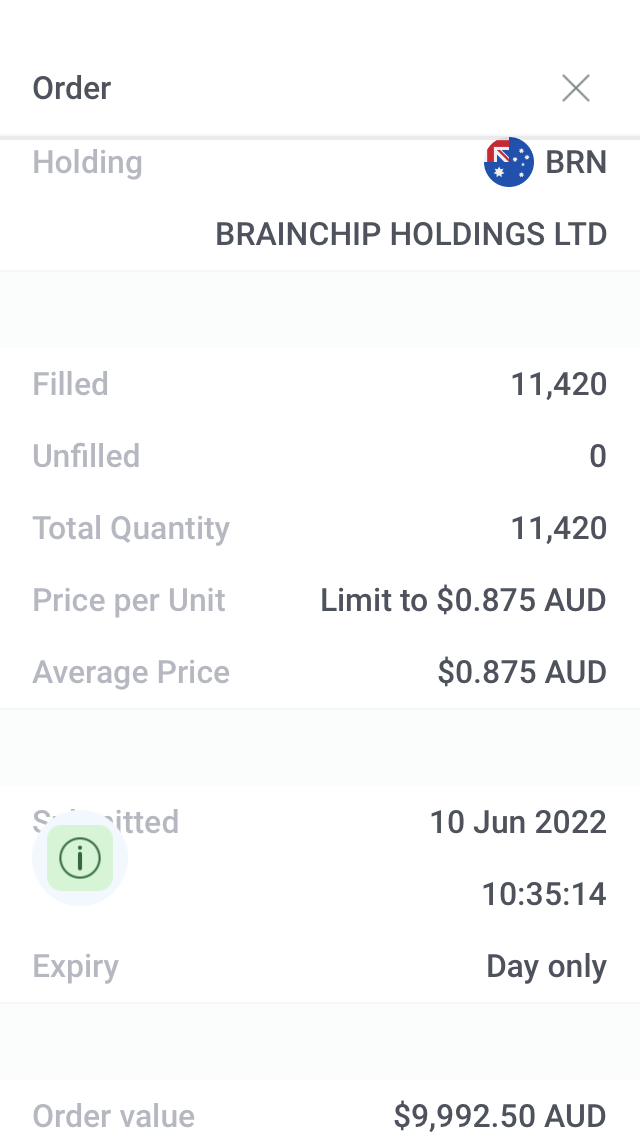640x1136 pixels.
Task: Select Limit to $0.875 AUD price
Action: point(463,600)
